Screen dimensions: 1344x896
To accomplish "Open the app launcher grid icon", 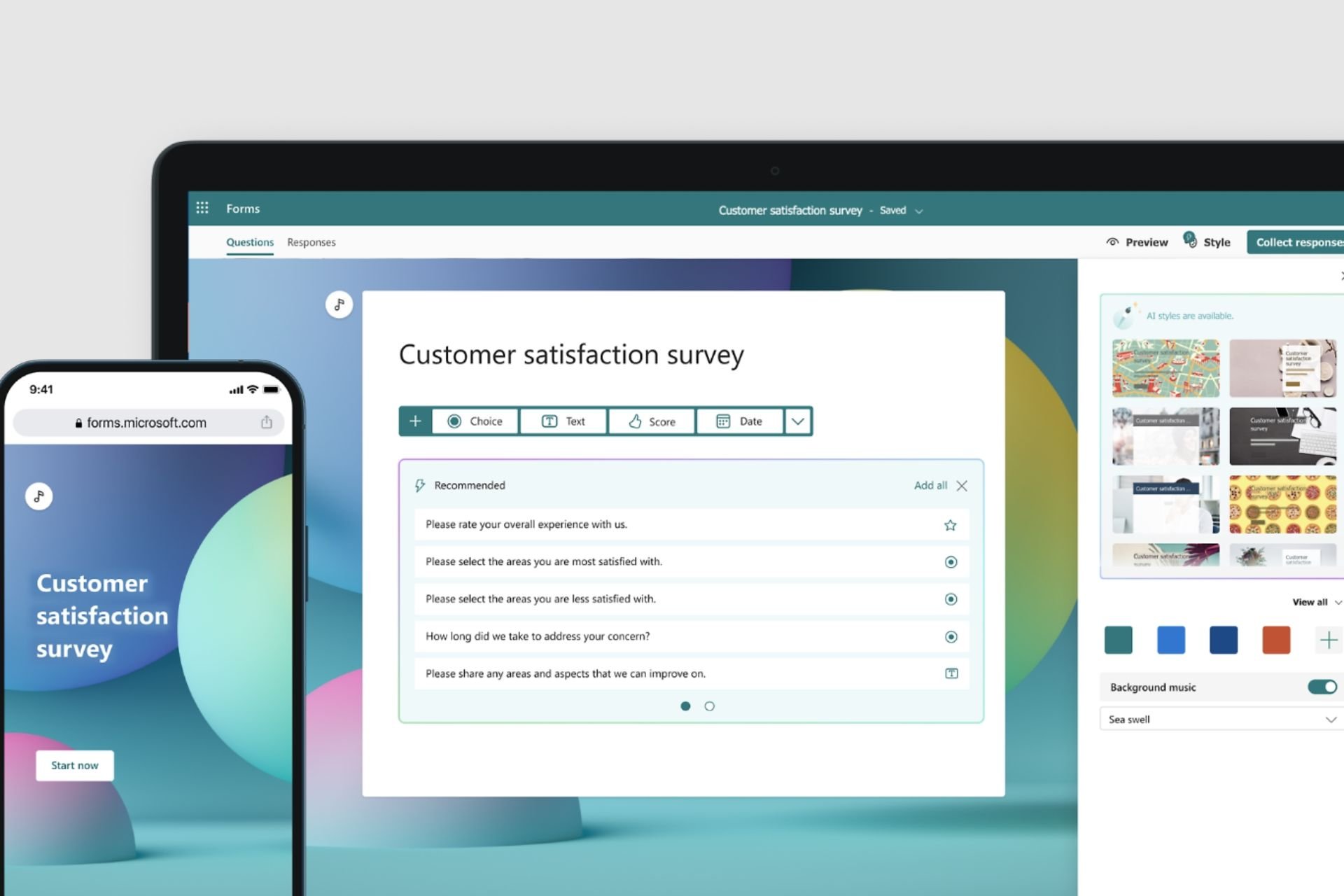I will click(x=202, y=208).
